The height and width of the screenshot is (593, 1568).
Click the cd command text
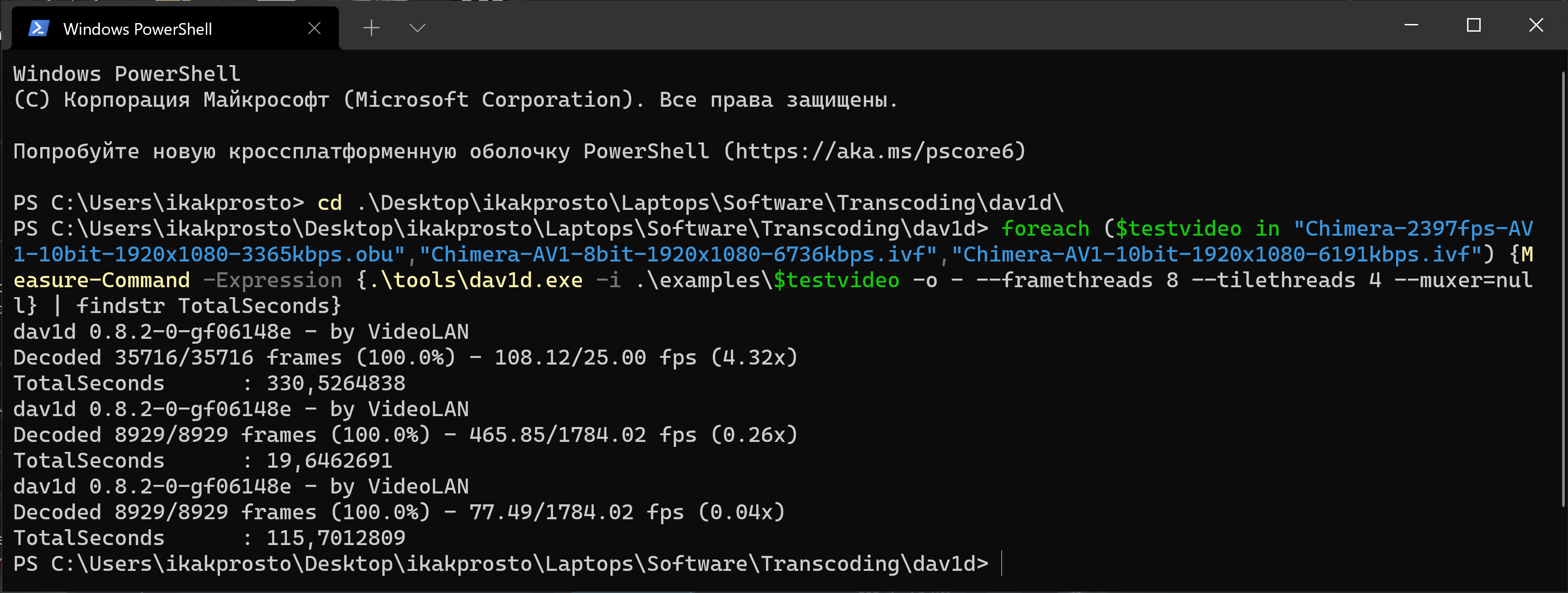329,203
